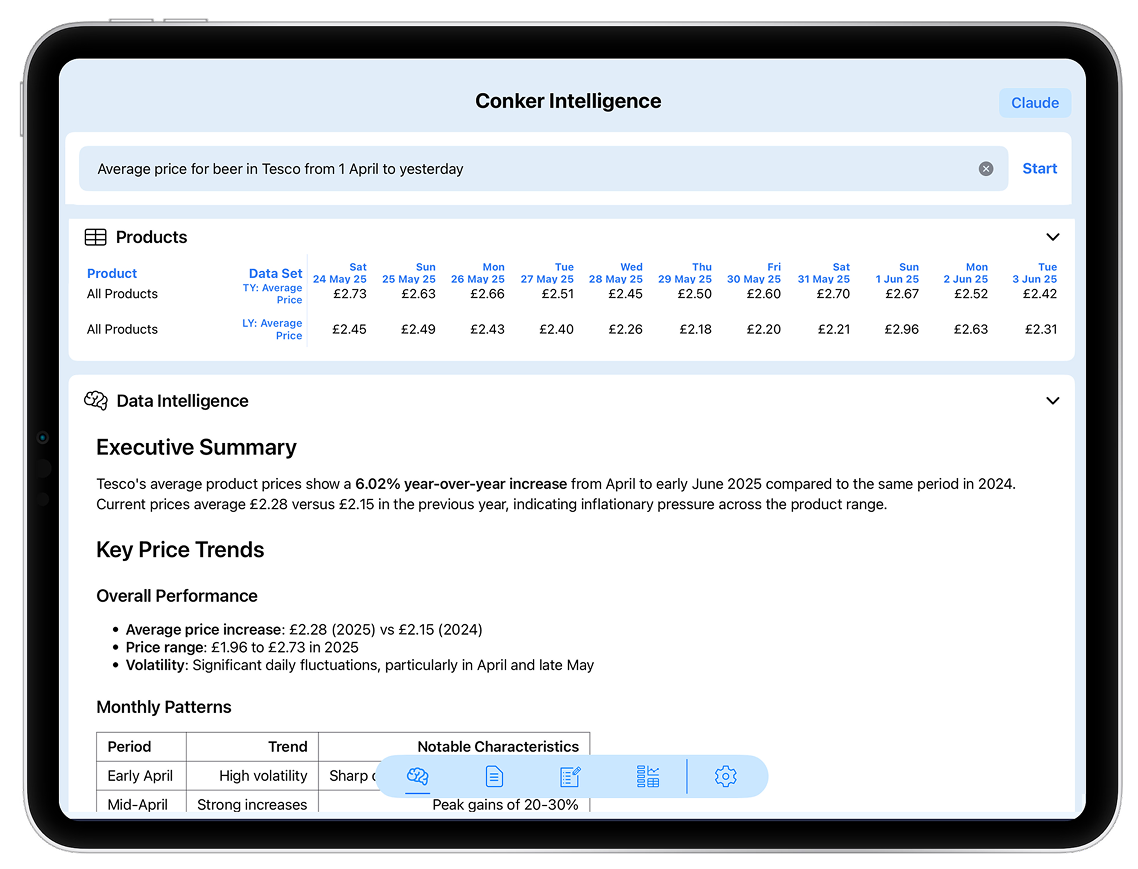Click the Start button
The height and width of the screenshot is (869, 1138).
tap(1039, 168)
